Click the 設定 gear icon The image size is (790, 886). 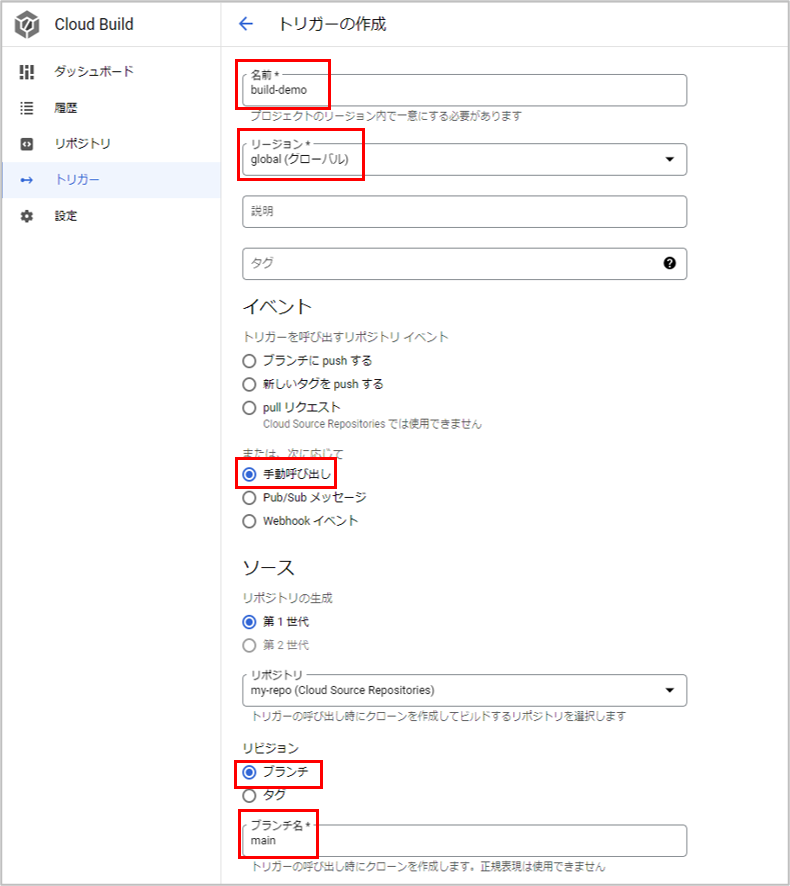[x=27, y=216]
